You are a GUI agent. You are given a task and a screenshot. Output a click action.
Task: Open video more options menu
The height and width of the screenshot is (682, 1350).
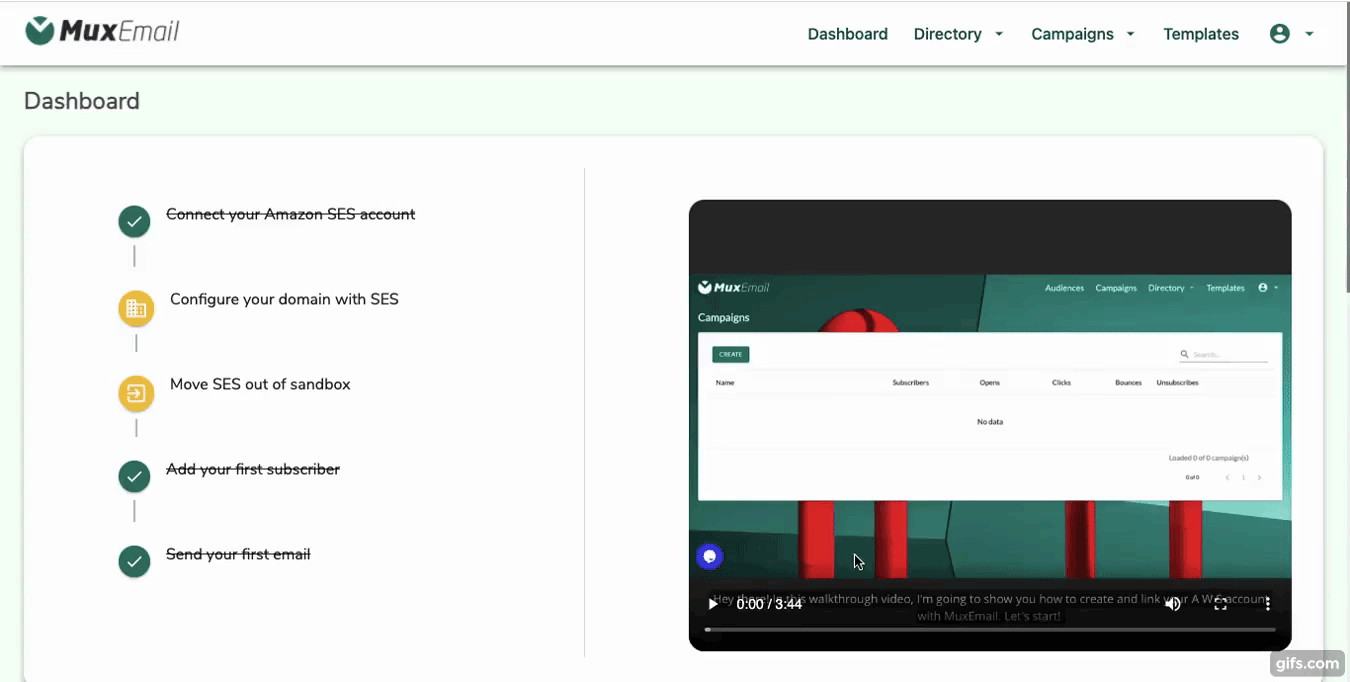click(1267, 604)
